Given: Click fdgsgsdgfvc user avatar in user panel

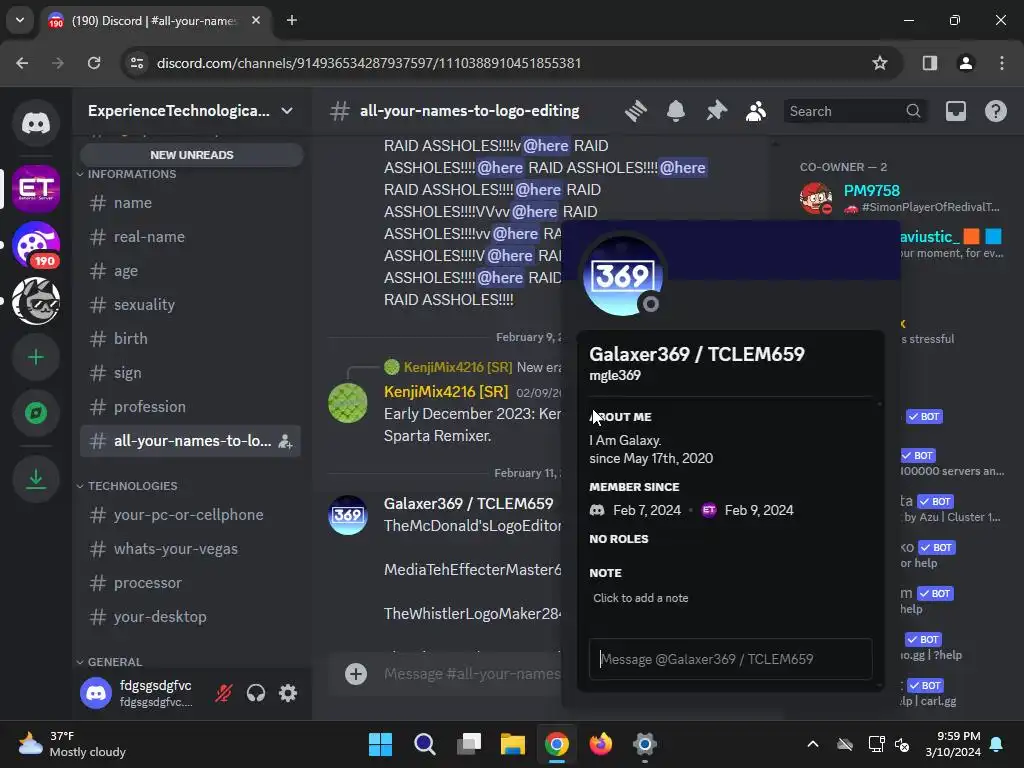Looking at the screenshot, I should [95, 693].
